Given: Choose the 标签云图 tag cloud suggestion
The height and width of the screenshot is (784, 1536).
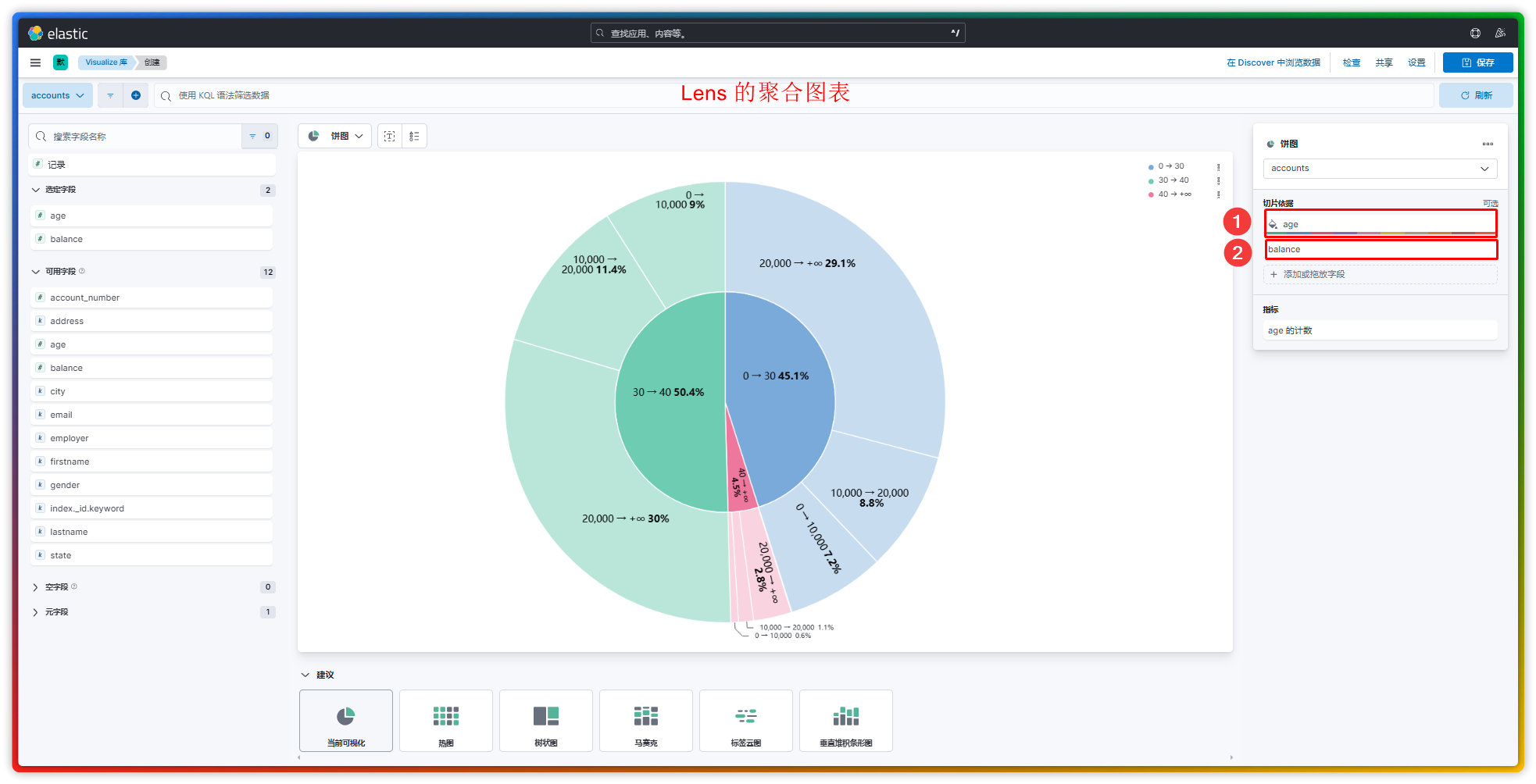Looking at the screenshot, I should tap(746, 721).
